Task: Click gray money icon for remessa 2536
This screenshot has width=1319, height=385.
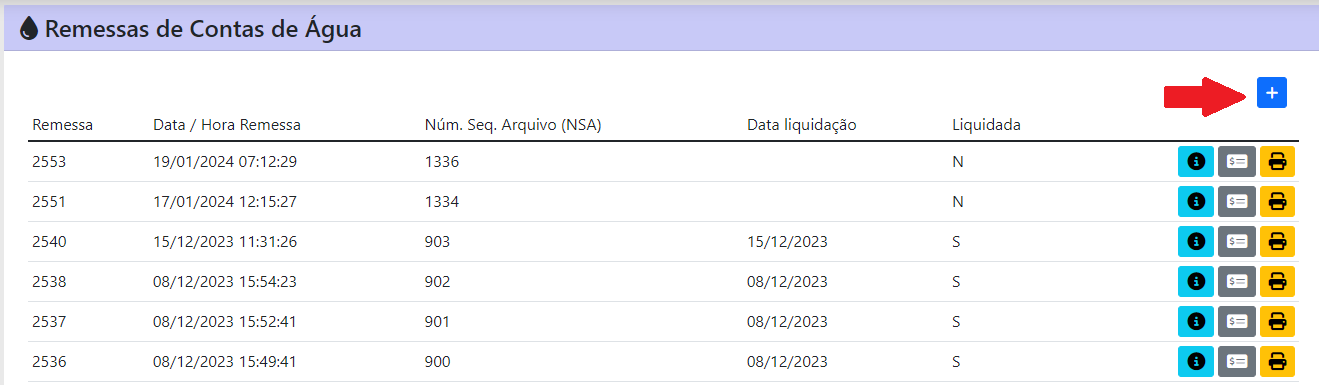Action: 1236,361
